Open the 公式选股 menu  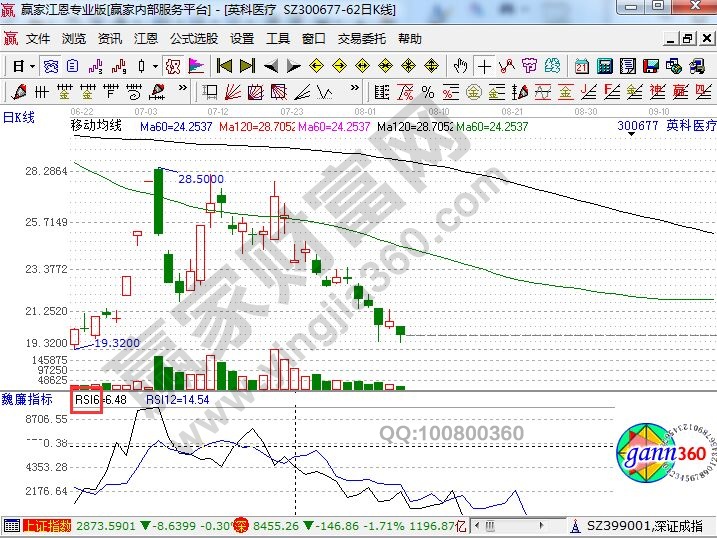(193, 39)
